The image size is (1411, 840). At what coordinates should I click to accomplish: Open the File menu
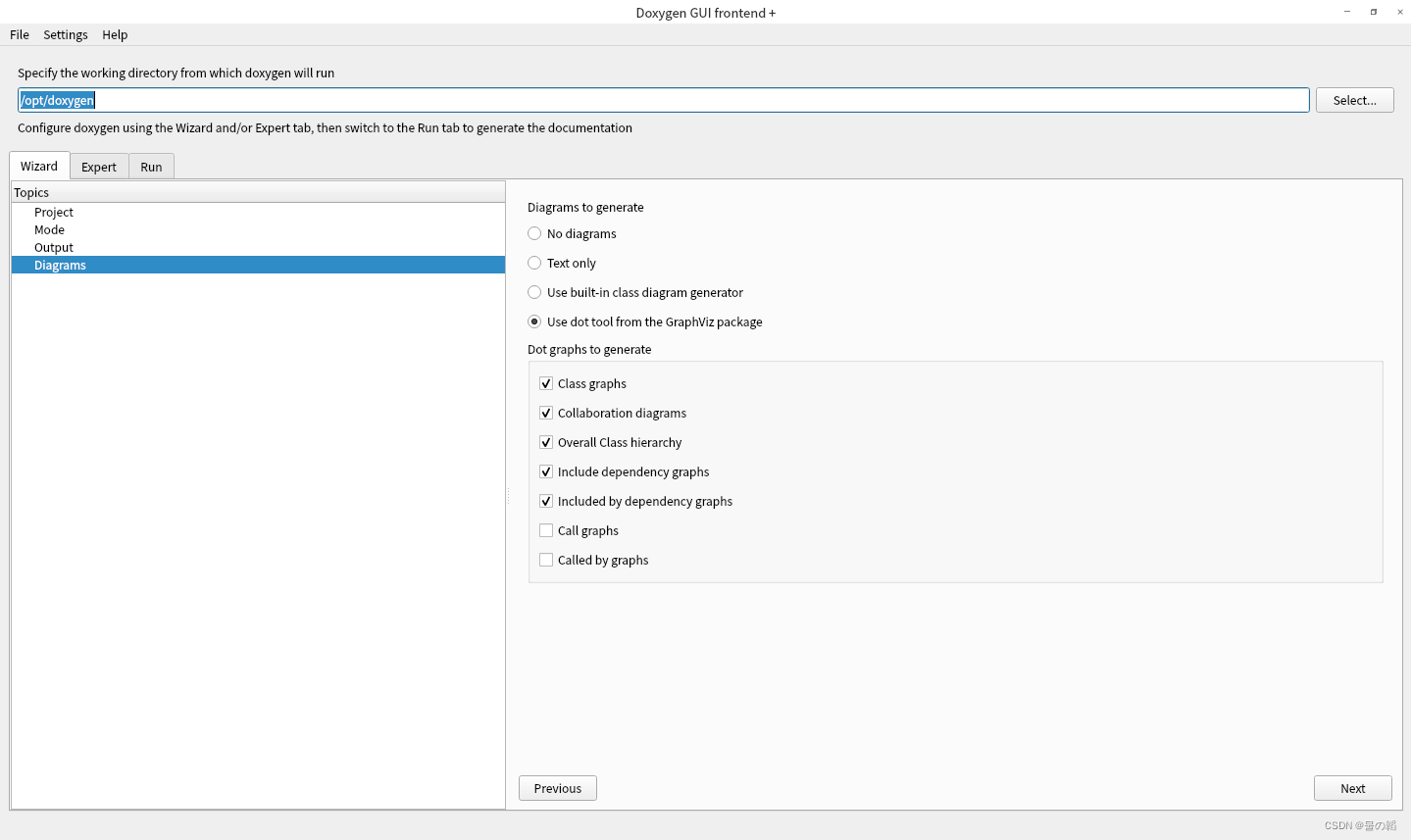coord(20,34)
